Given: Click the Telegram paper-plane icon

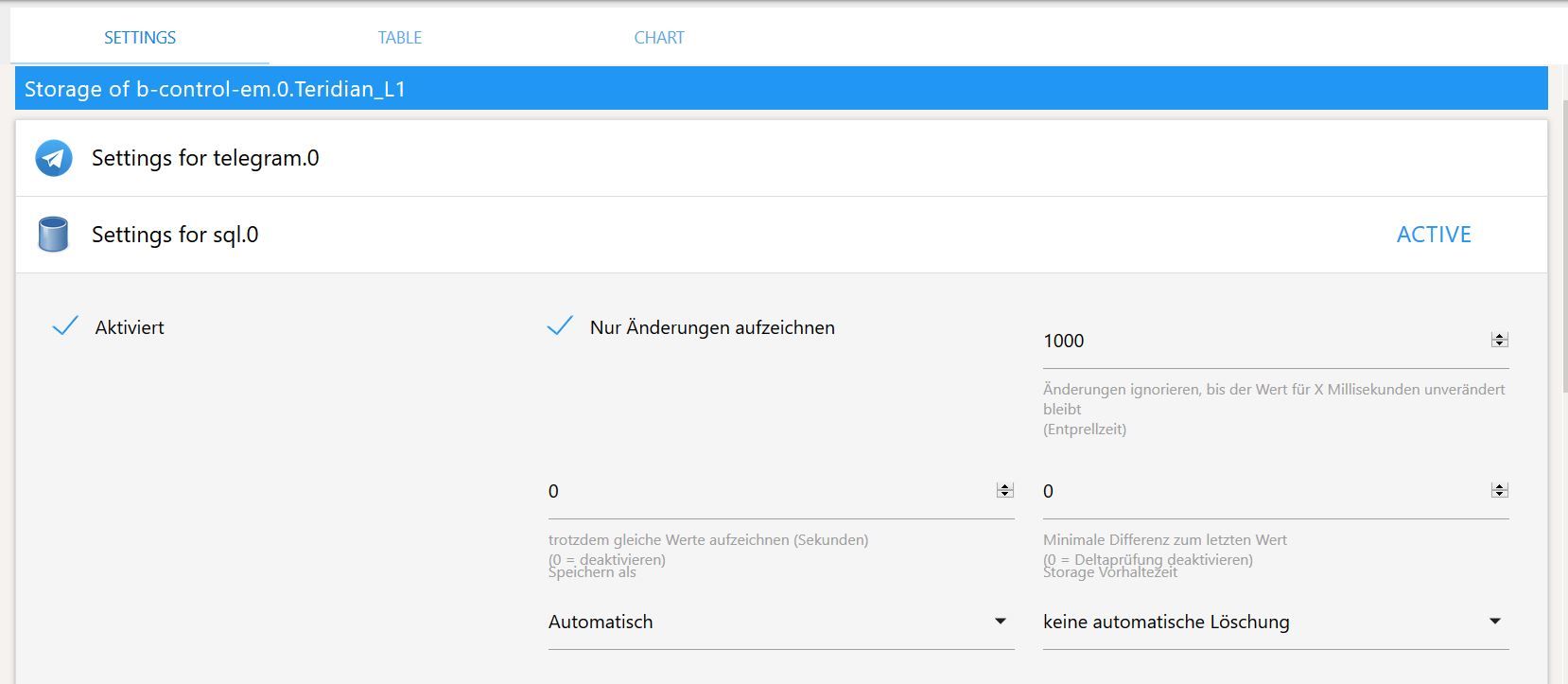Looking at the screenshot, I should [54, 158].
